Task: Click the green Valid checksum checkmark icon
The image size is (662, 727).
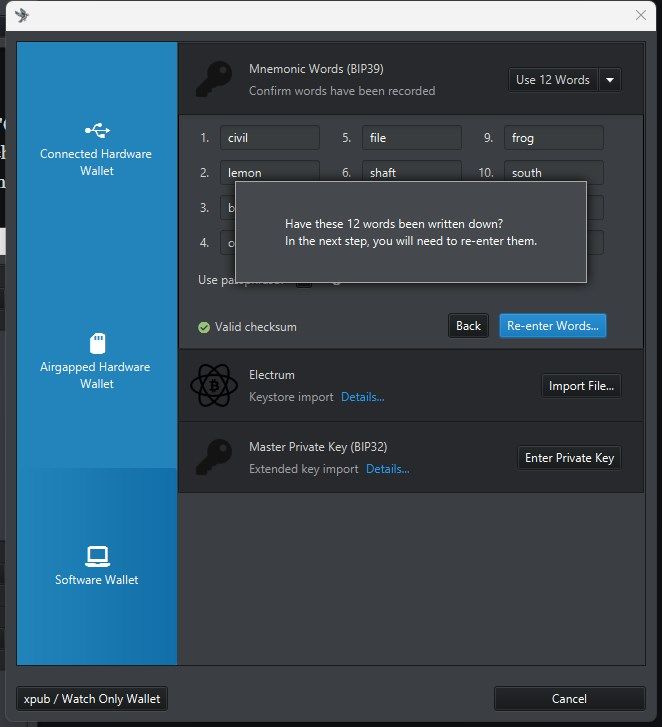Action: point(204,327)
